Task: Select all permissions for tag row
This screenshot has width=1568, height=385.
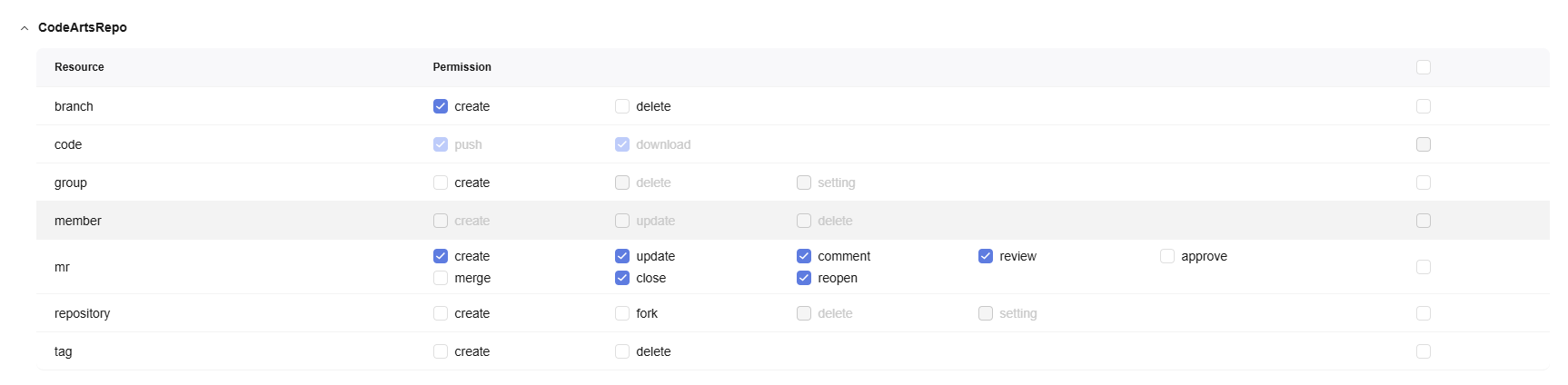Action: (x=1424, y=351)
